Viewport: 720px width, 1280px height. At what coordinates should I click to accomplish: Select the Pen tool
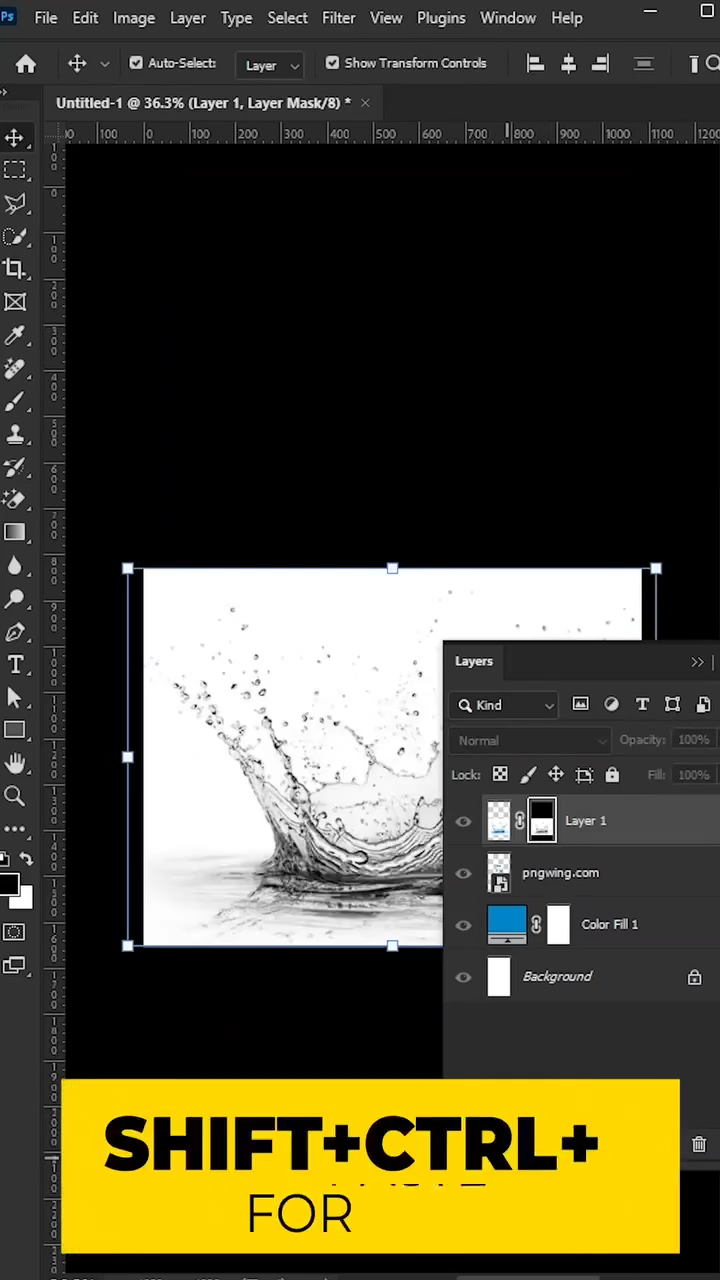tap(15, 632)
